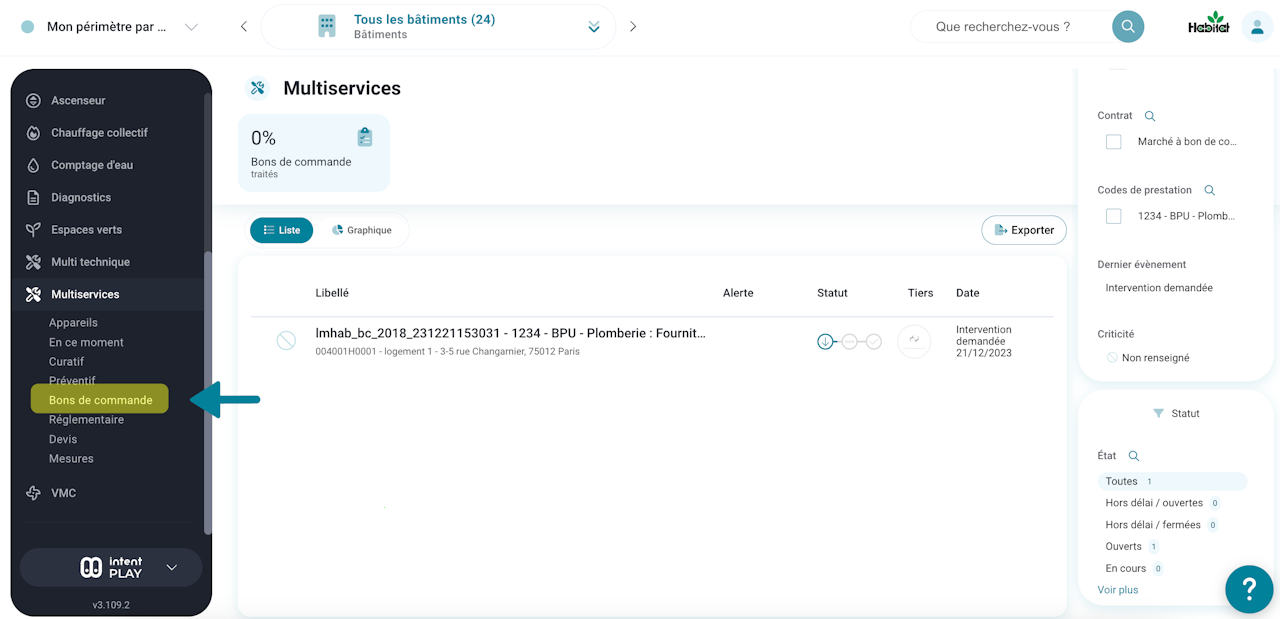
Task: Open the En ce moment submenu item
Action: (86, 342)
